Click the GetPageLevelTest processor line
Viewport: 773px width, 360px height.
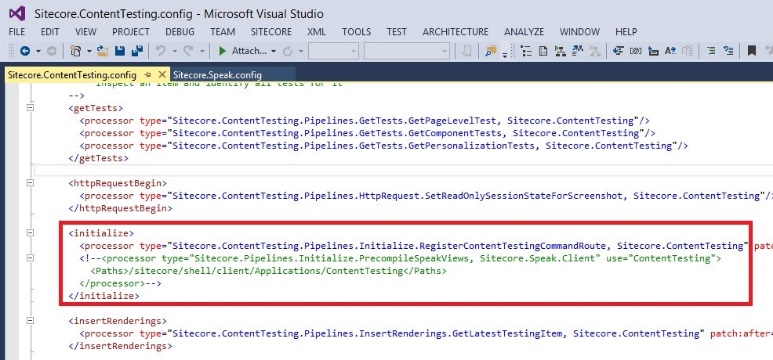(x=365, y=120)
